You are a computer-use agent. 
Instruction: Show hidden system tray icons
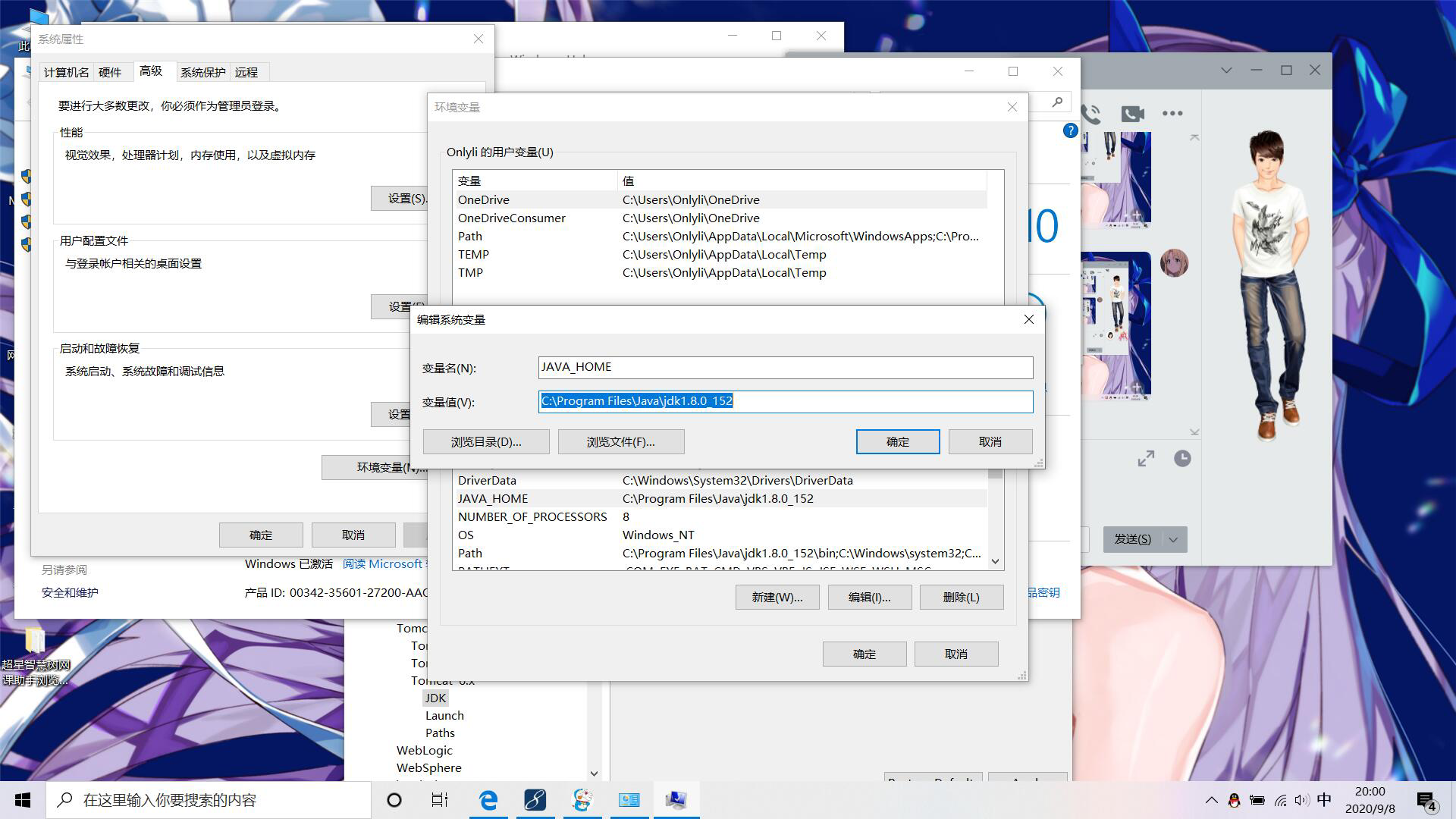click(1211, 800)
